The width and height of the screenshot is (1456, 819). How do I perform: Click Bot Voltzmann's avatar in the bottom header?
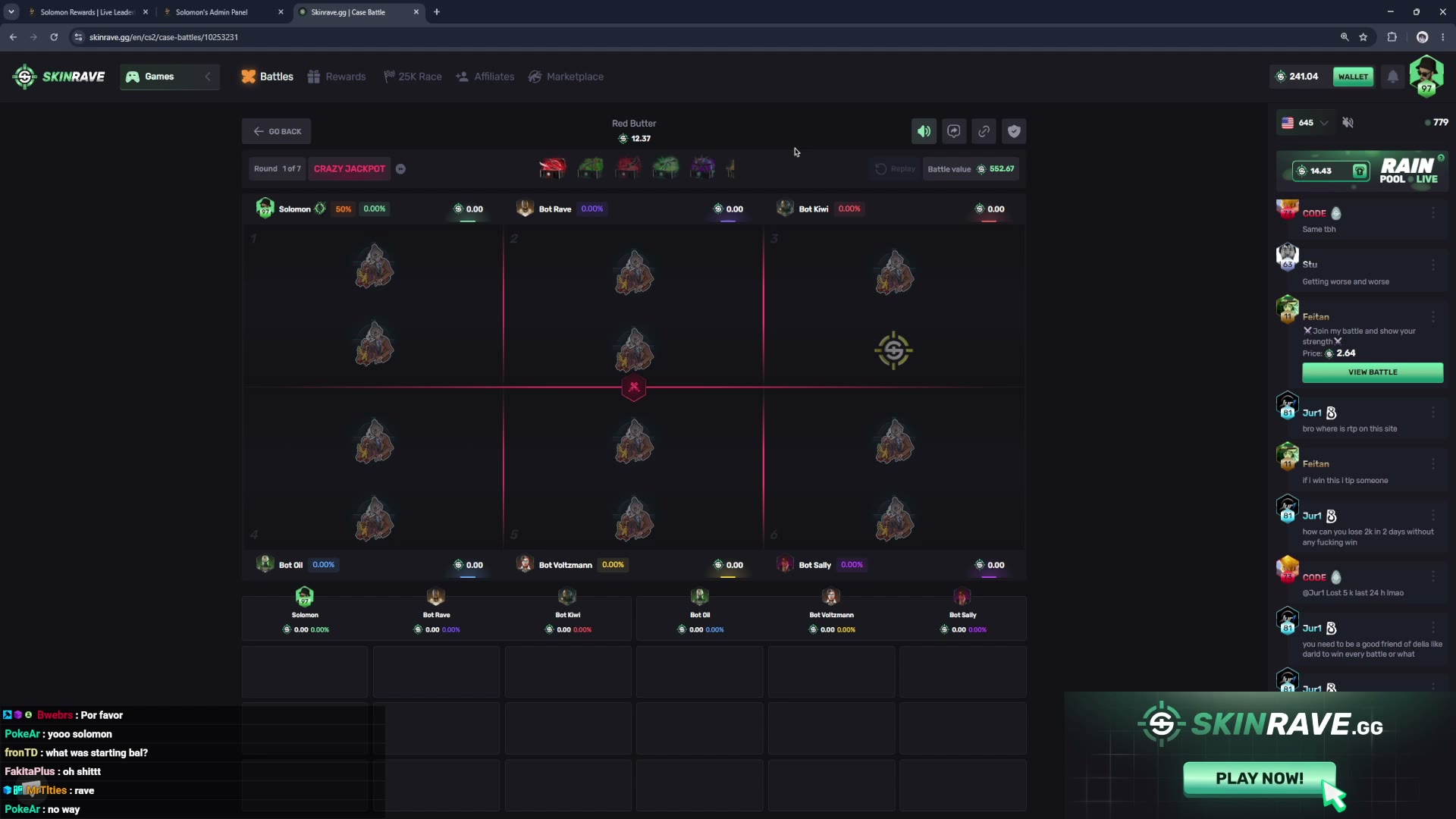[525, 564]
